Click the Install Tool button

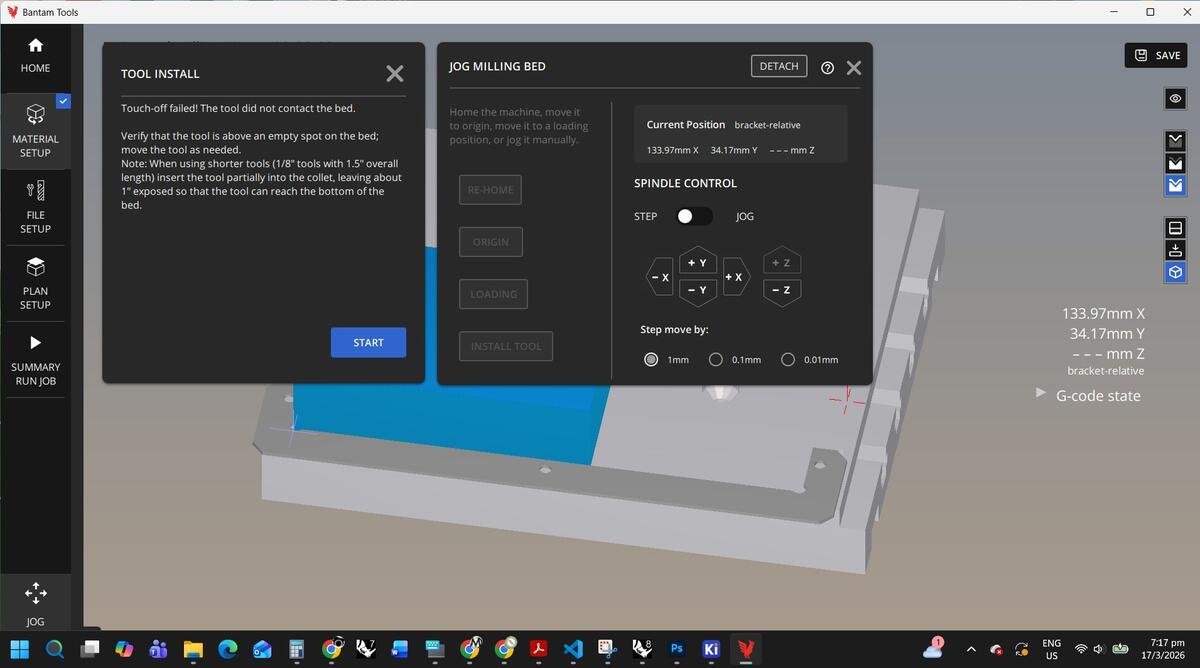pos(506,346)
